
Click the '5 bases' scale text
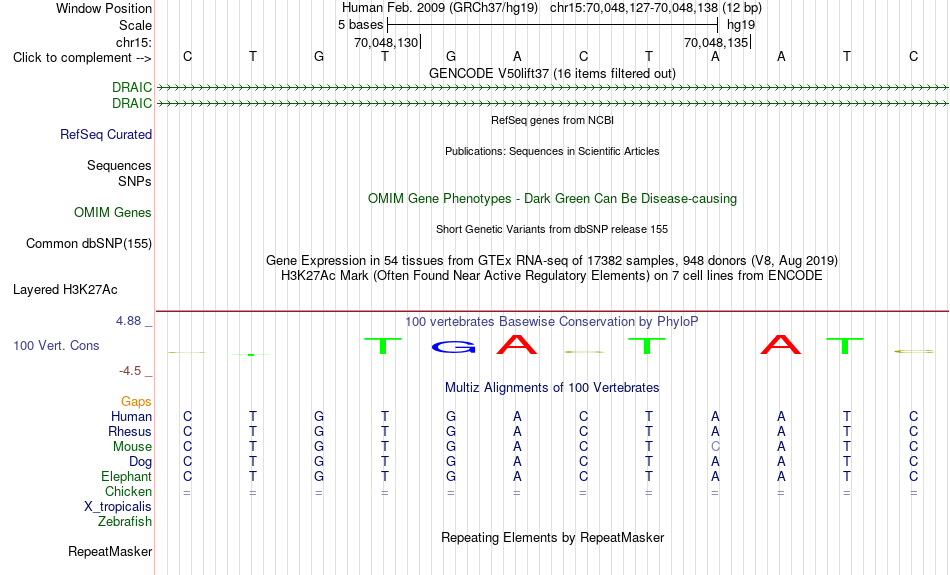pos(360,25)
